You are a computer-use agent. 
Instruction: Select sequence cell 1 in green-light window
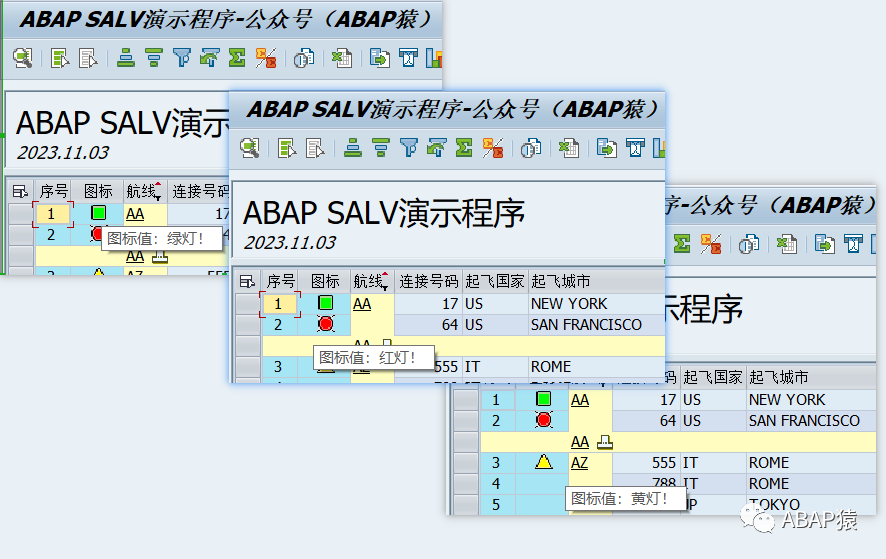pyautogui.click(x=53, y=214)
